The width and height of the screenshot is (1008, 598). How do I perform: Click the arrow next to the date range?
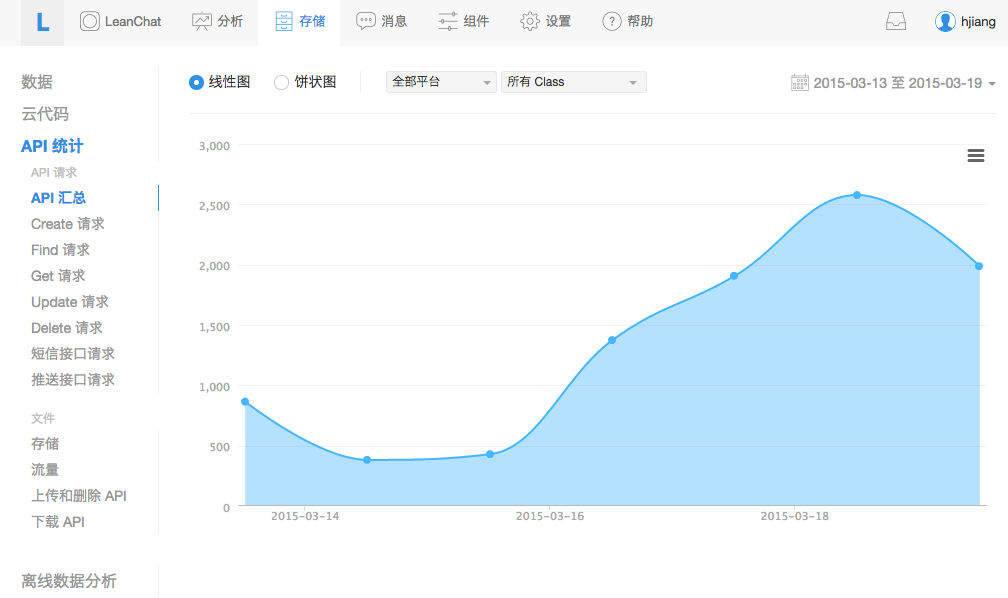991,84
